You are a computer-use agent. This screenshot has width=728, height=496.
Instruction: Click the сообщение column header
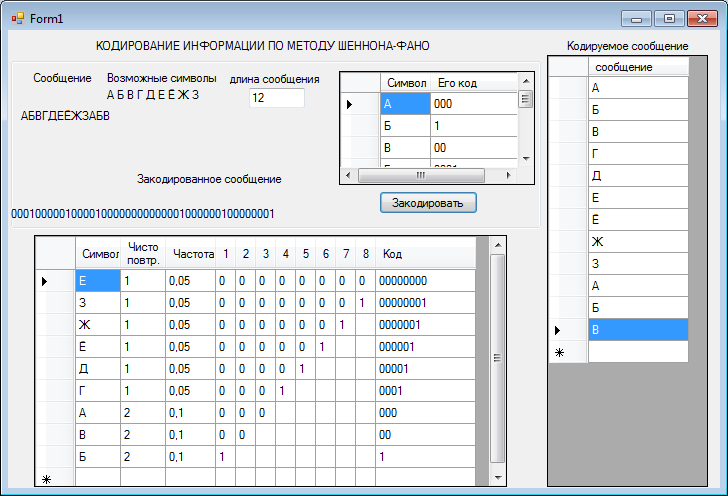coord(638,67)
